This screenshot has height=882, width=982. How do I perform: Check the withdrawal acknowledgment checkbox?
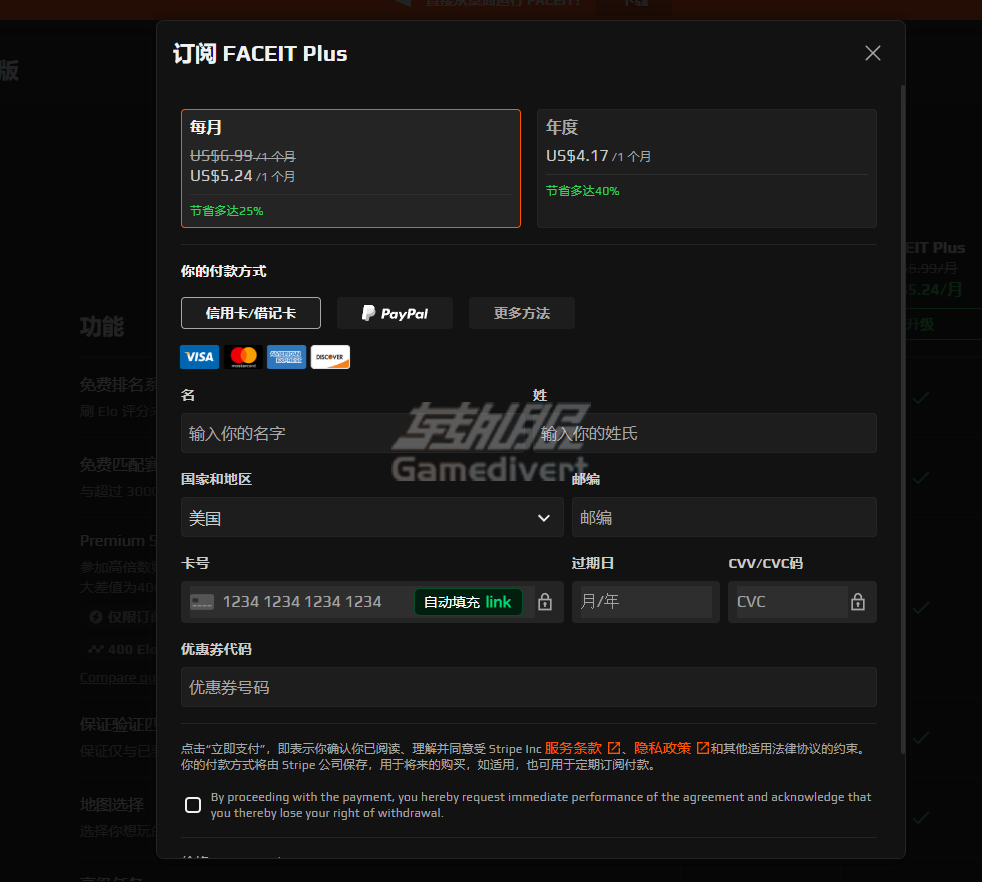pos(192,805)
